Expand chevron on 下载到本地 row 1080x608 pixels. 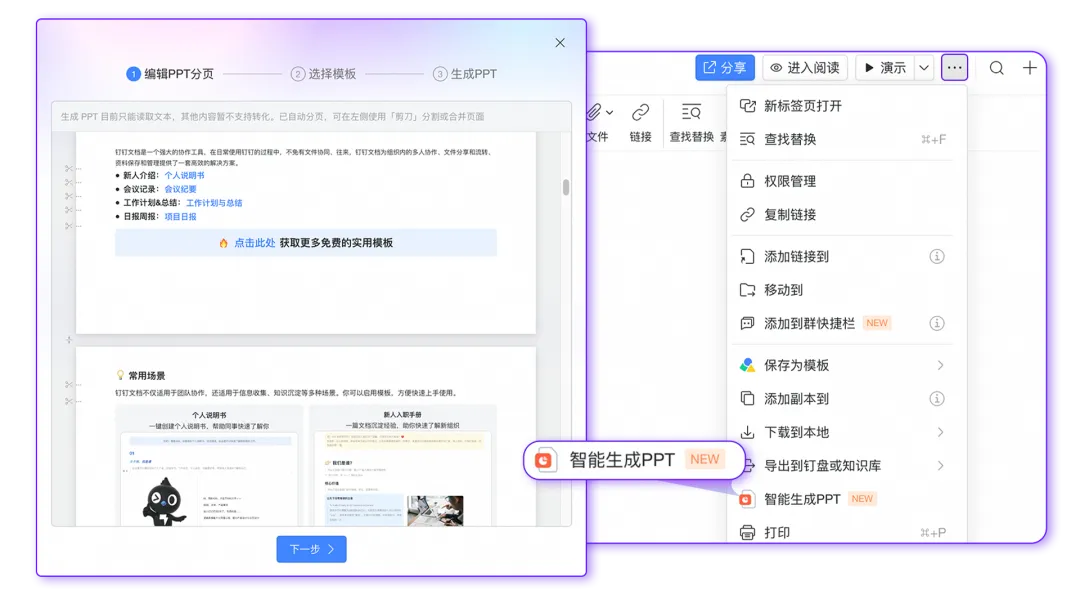(940, 432)
